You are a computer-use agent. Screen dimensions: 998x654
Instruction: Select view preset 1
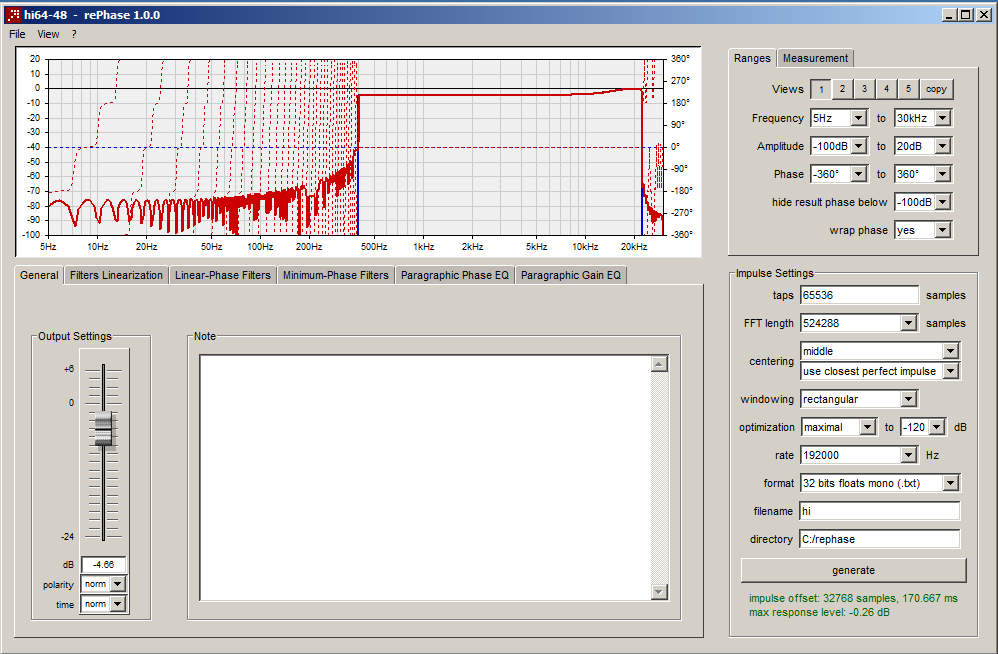tap(820, 89)
